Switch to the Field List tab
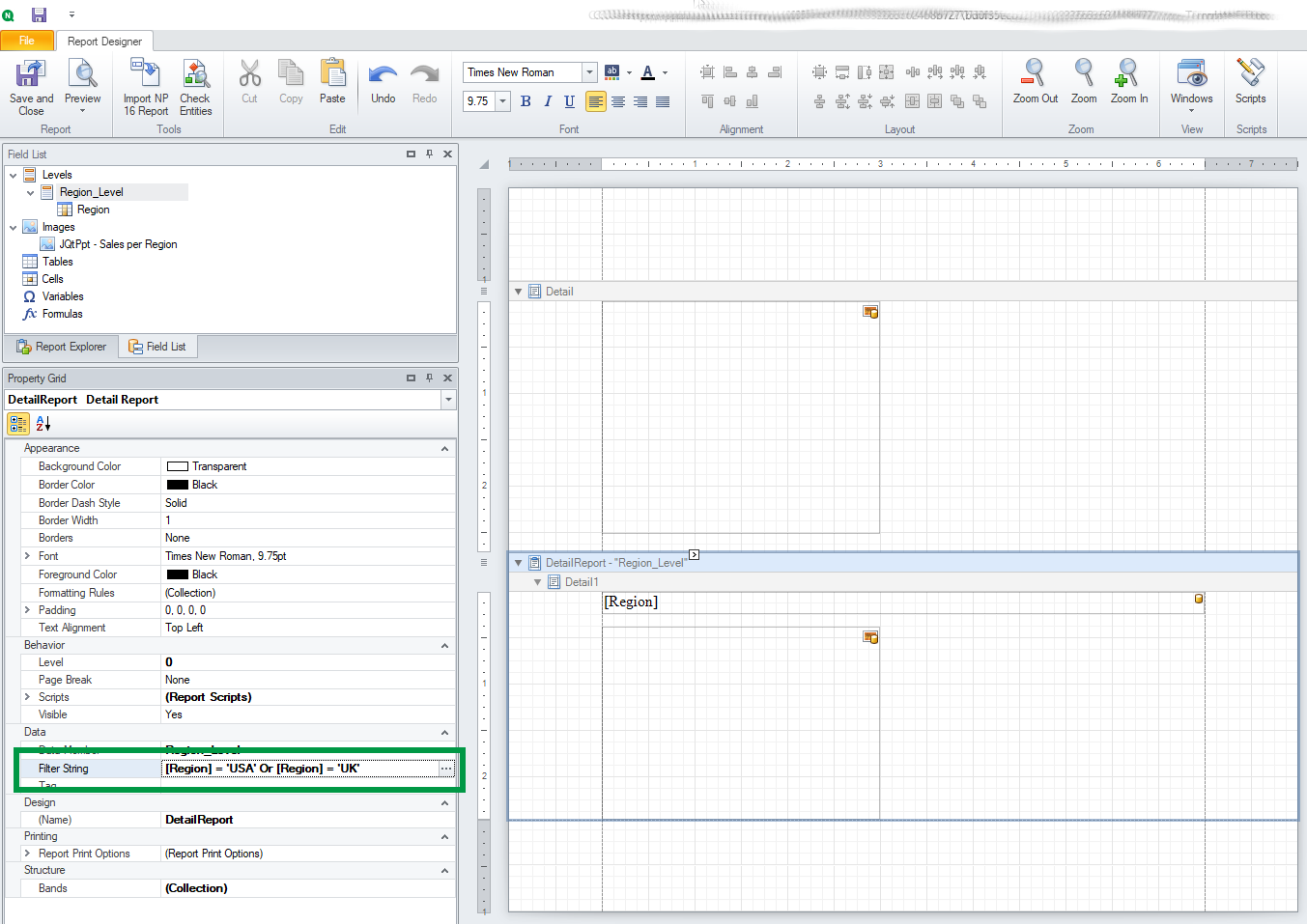Viewport: 1307px width, 924px height. 157,347
